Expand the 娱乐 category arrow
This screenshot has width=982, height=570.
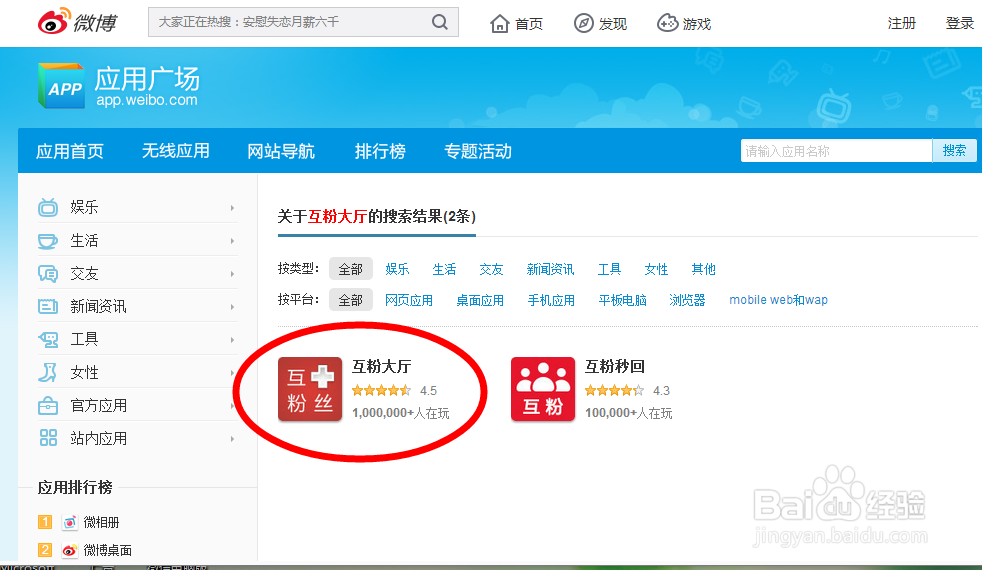(232, 207)
